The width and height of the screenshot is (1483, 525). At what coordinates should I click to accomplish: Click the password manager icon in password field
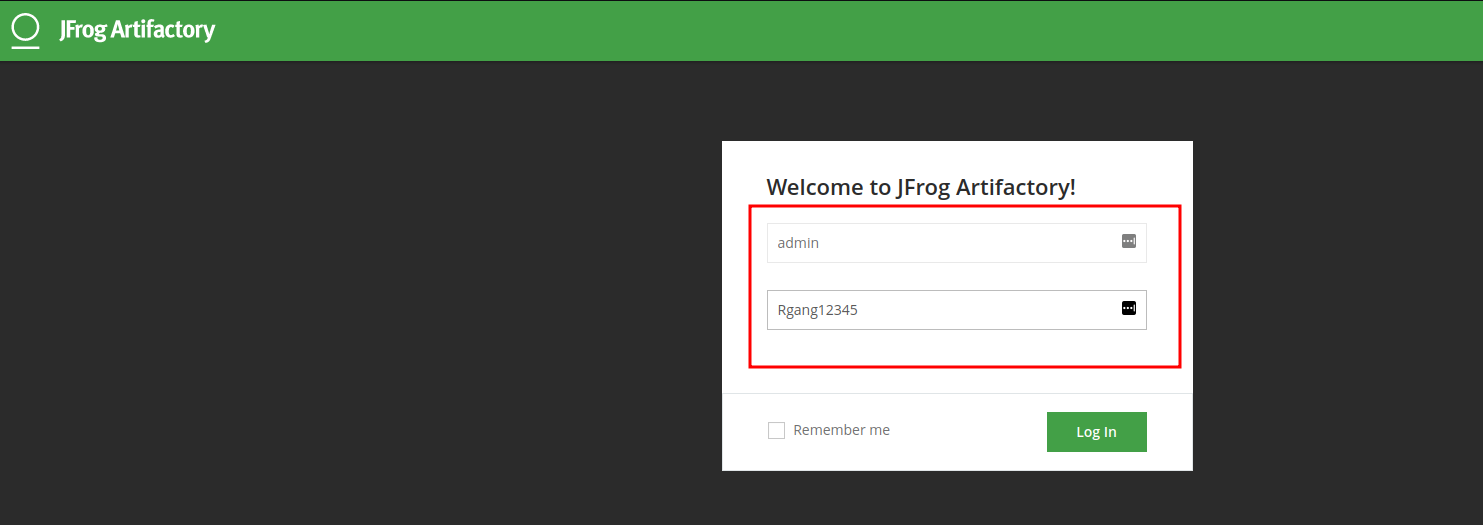[x=1129, y=308]
